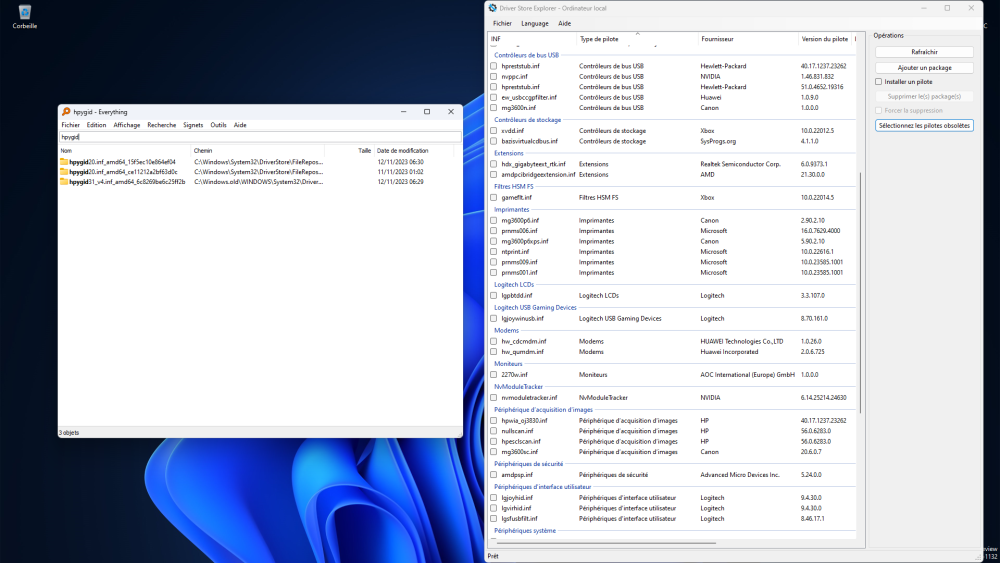This screenshot has height=563, width=1000.
Task: Open the Recherche menu in Everything
Action: tap(161, 125)
